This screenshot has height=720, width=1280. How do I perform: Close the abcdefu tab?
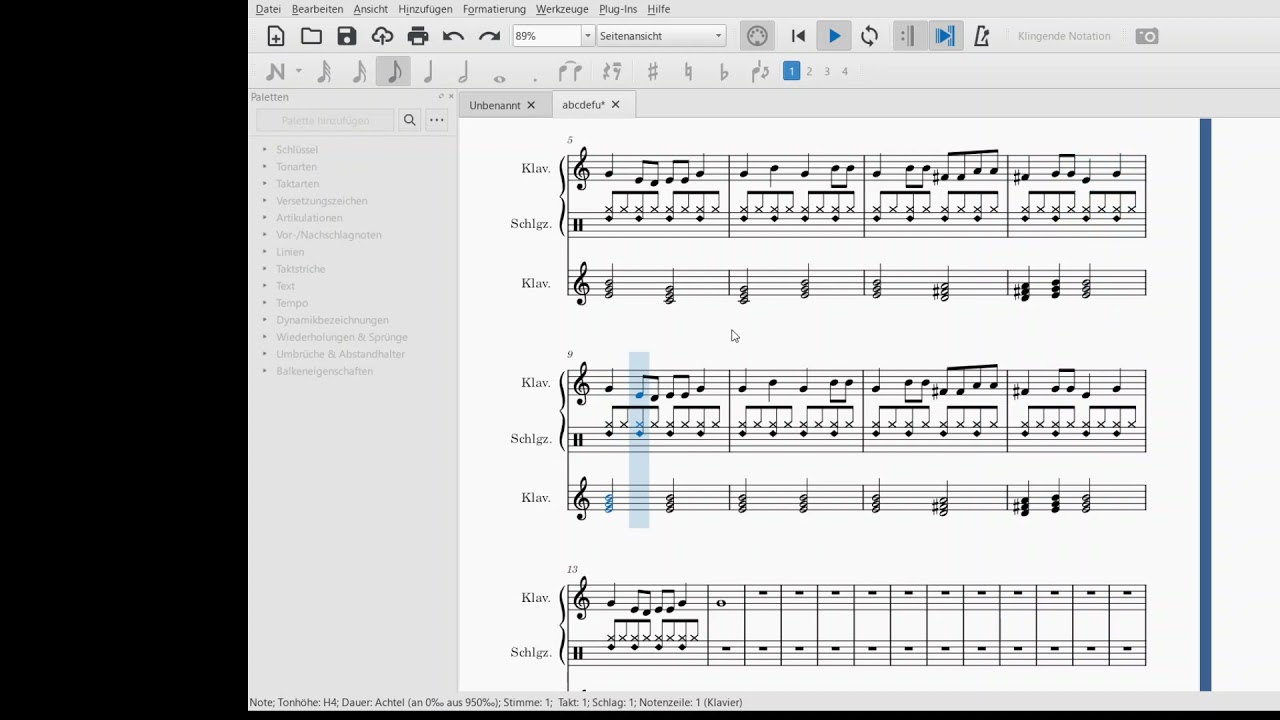coord(615,104)
